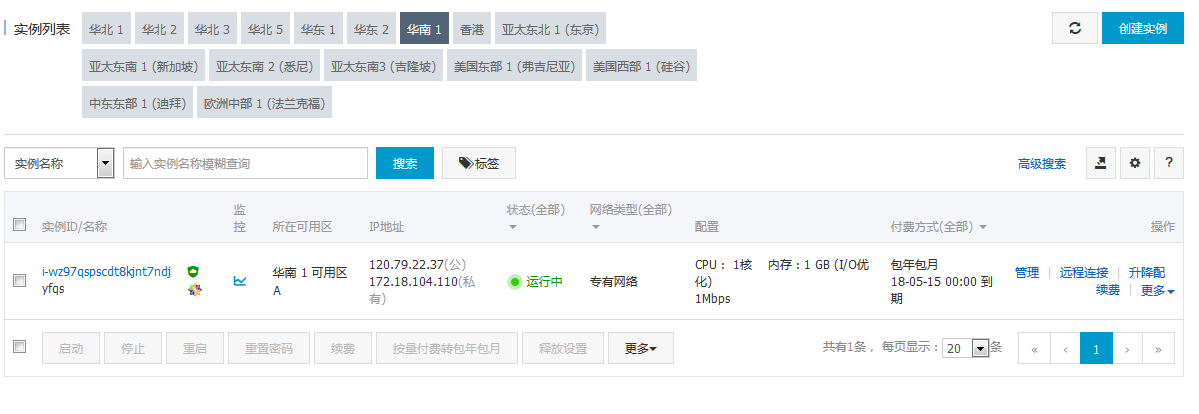Click the 重置密码 button
Screen dimensions: 1199x414
[x=268, y=348]
